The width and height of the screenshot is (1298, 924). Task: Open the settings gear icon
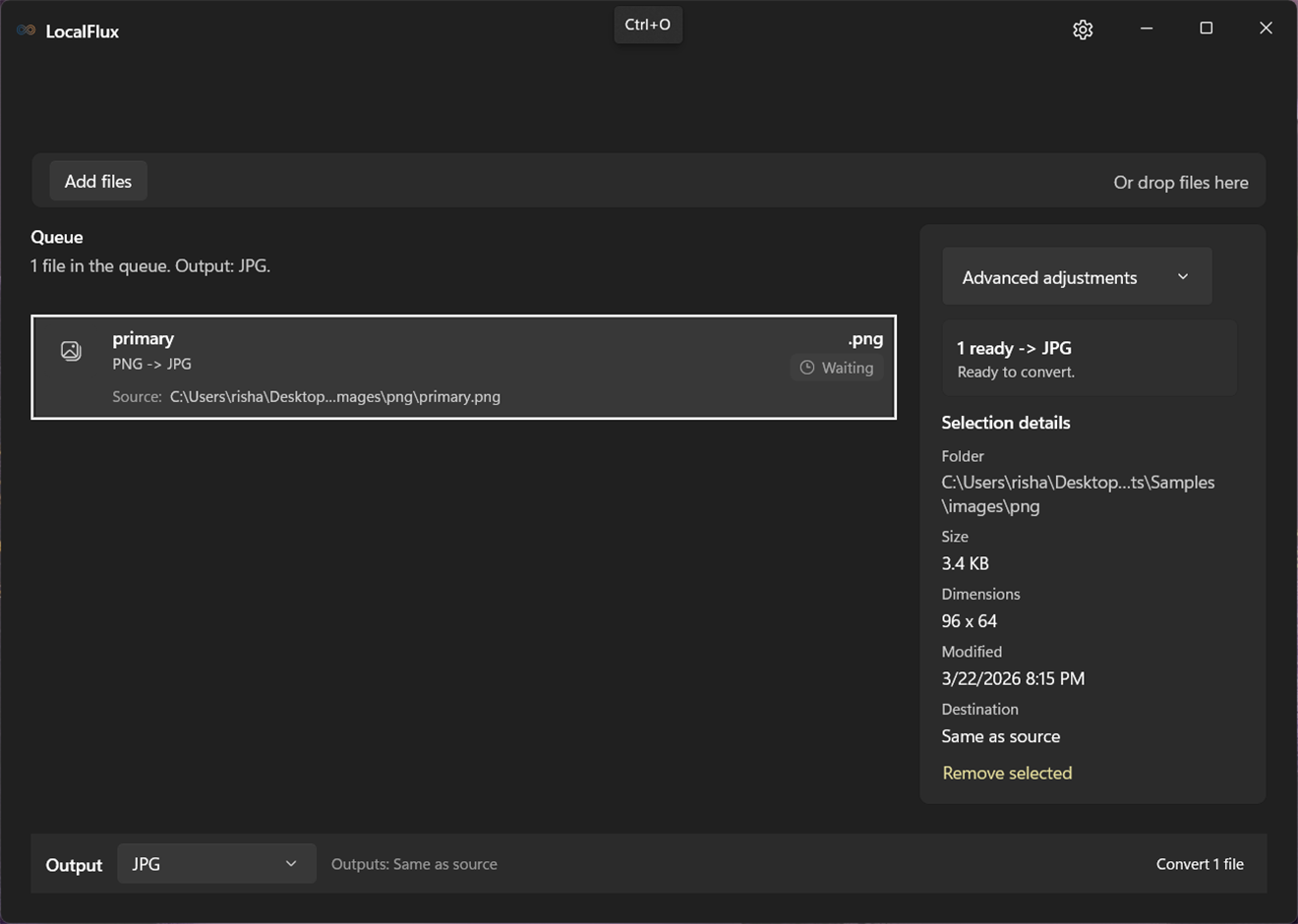click(1083, 29)
